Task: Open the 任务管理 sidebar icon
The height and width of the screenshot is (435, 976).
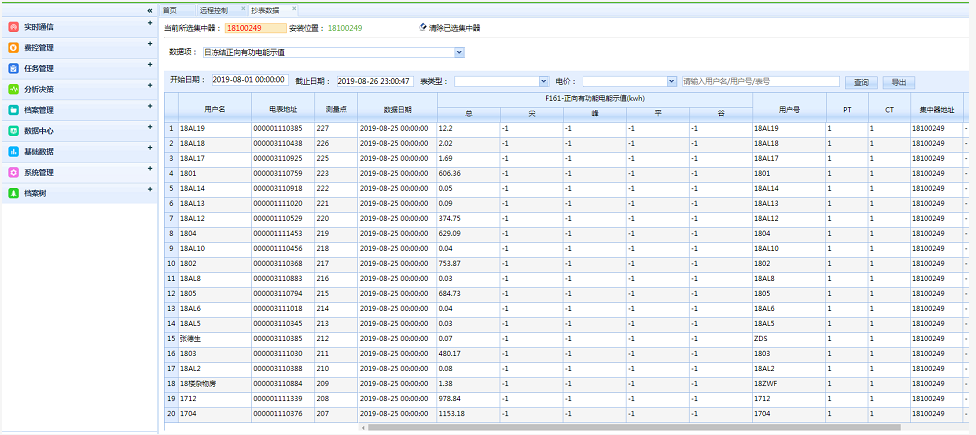Action: [14, 68]
